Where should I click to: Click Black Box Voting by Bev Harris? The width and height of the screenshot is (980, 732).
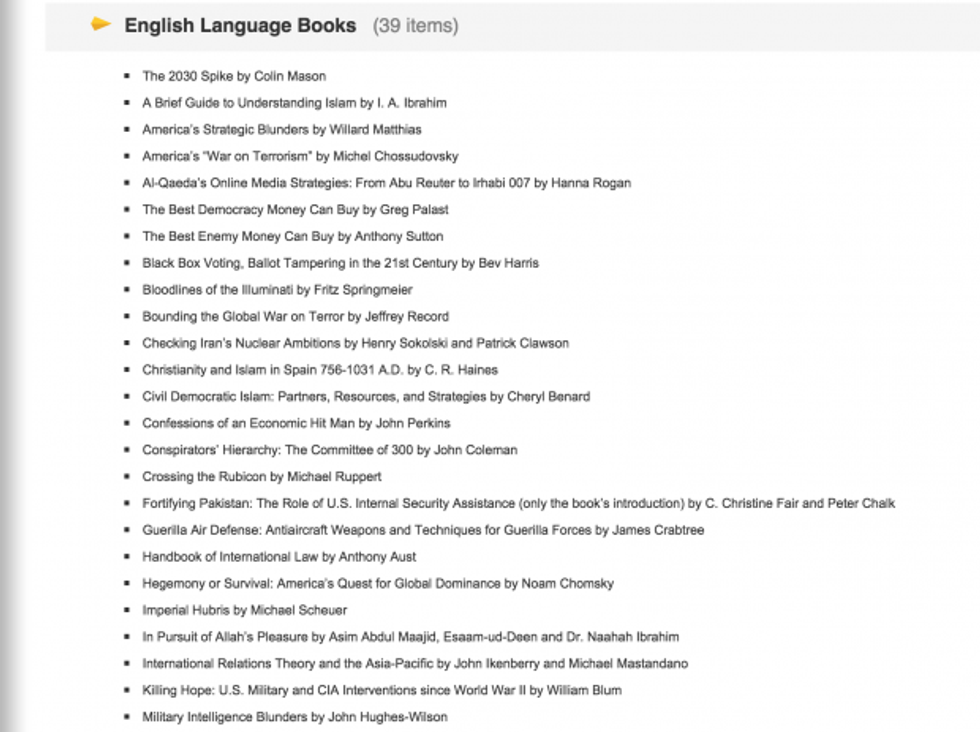pyautogui.click(x=340, y=263)
